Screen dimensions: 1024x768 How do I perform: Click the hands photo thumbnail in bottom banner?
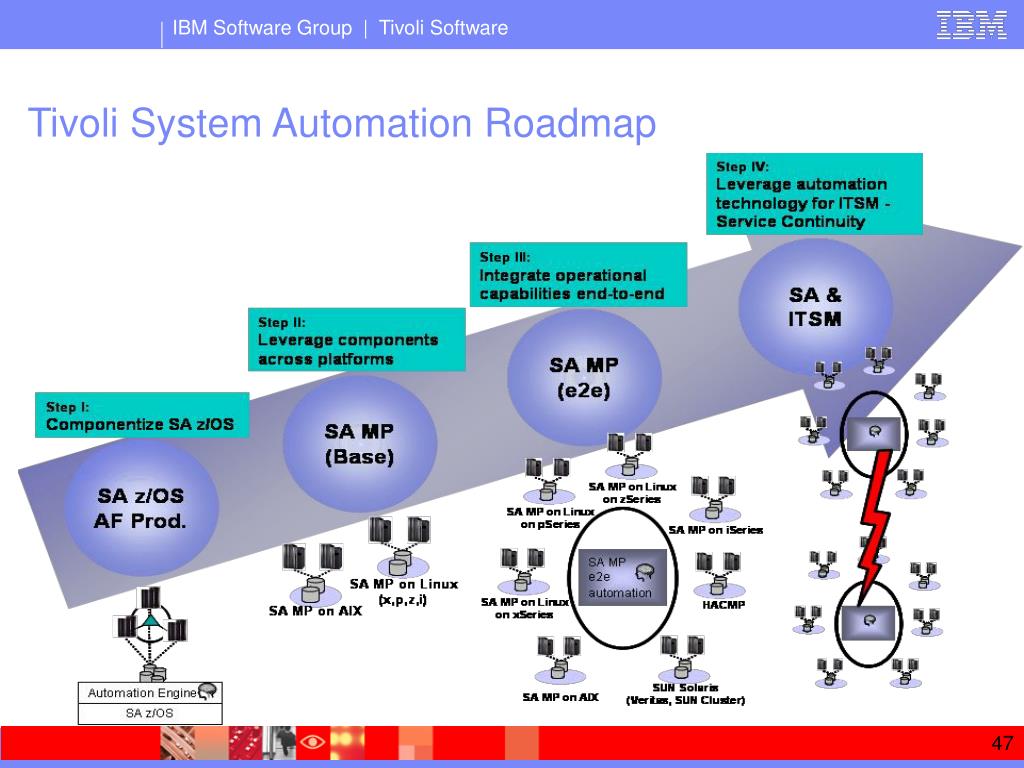(x=178, y=743)
